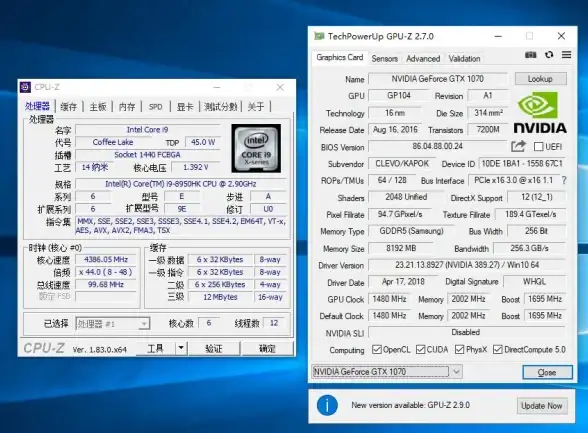Switch to the GPU-Z Sensors tab

click(x=384, y=59)
